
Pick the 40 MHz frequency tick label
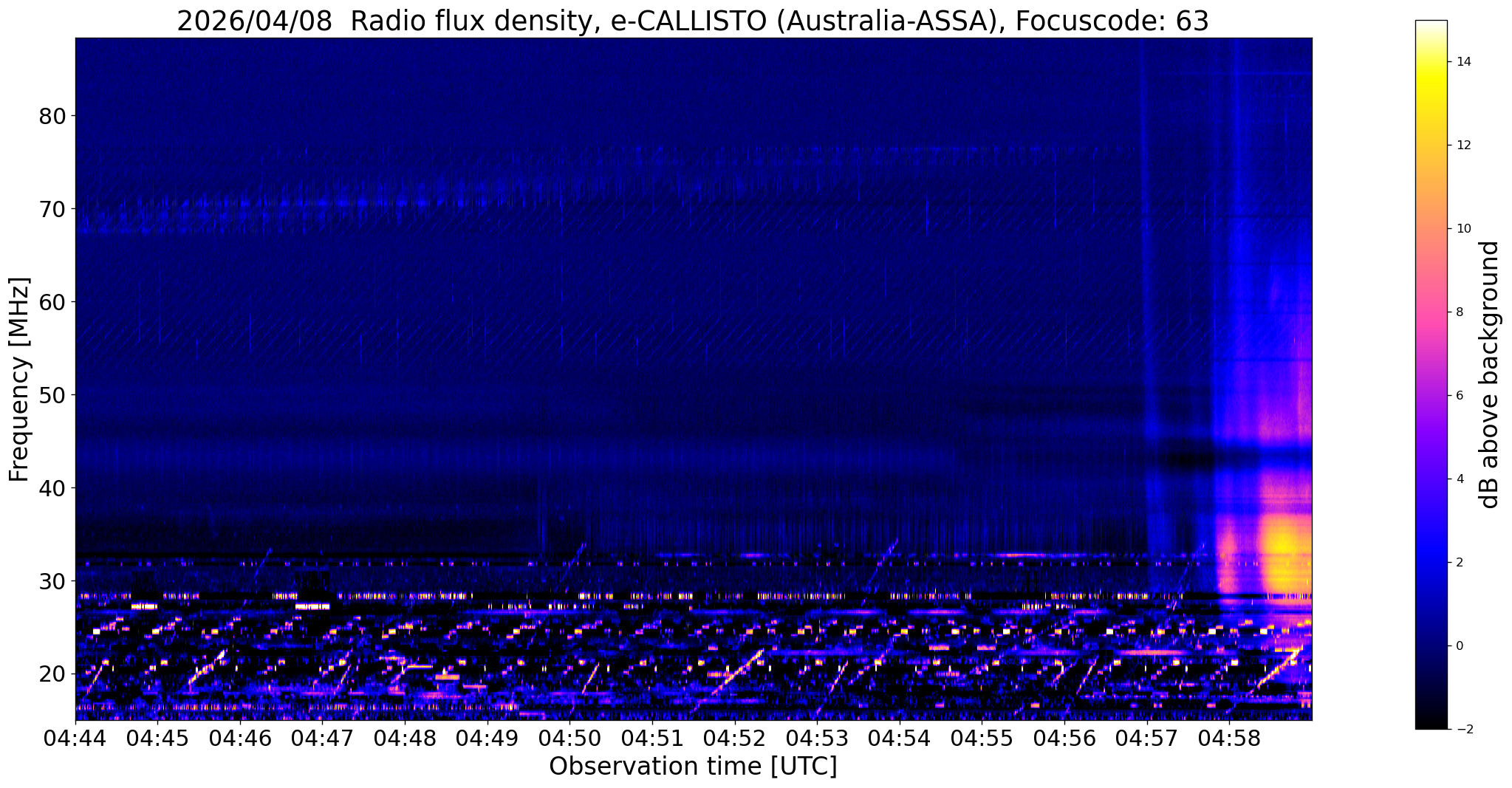(52, 488)
